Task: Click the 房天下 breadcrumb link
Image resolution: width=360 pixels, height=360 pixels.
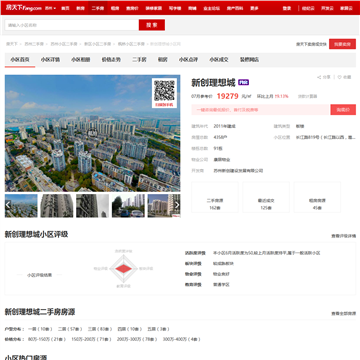Action: coord(12,44)
